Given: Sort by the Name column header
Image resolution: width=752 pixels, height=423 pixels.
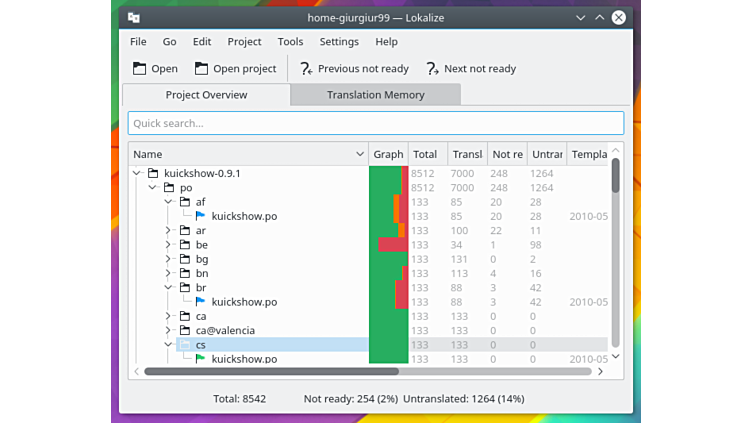Looking at the screenshot, I should pos(240,154).
